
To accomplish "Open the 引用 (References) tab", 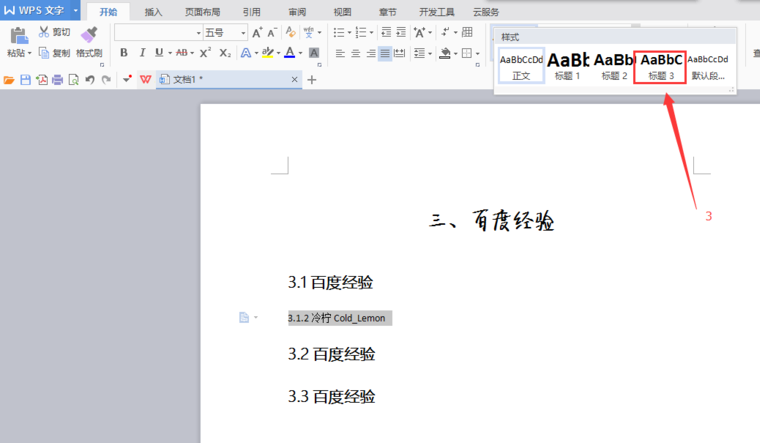I will [x=252, y=12].
